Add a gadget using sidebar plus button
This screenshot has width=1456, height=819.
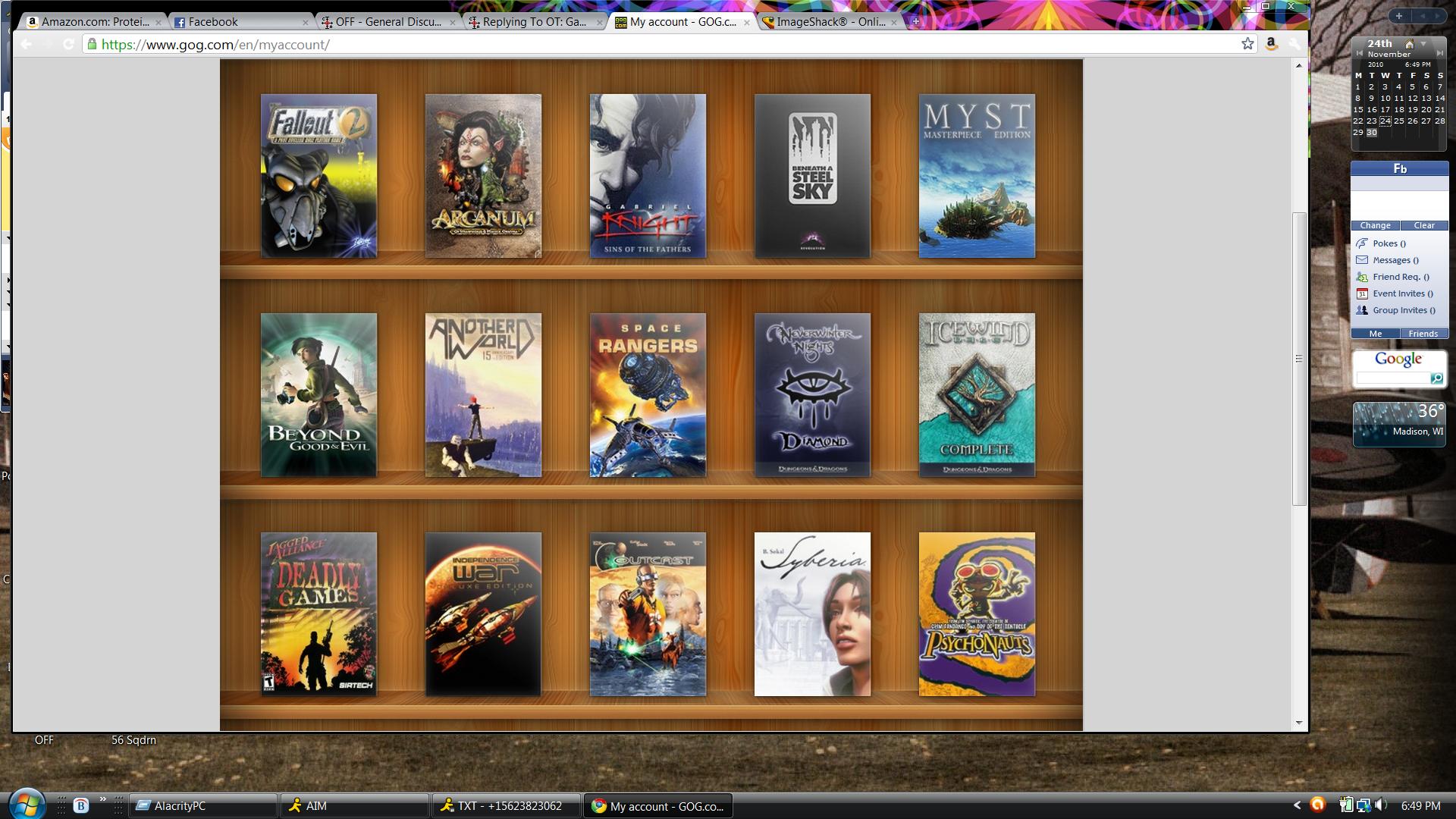1398,16
